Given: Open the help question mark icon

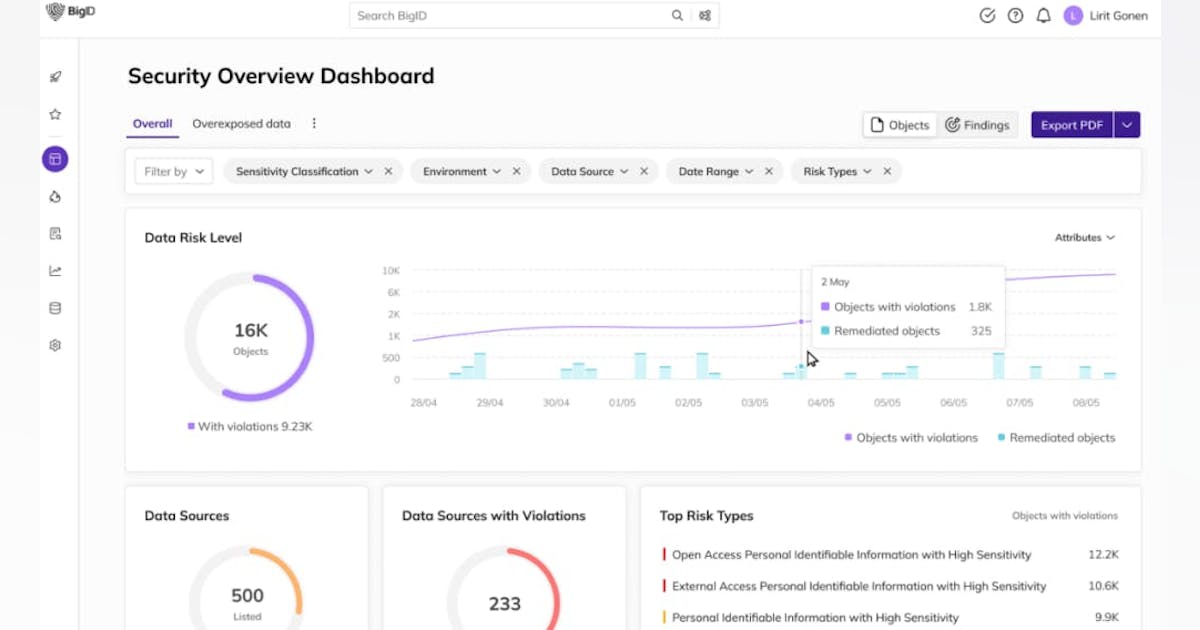Looking at the screenshot, I should pos(1015,16).
